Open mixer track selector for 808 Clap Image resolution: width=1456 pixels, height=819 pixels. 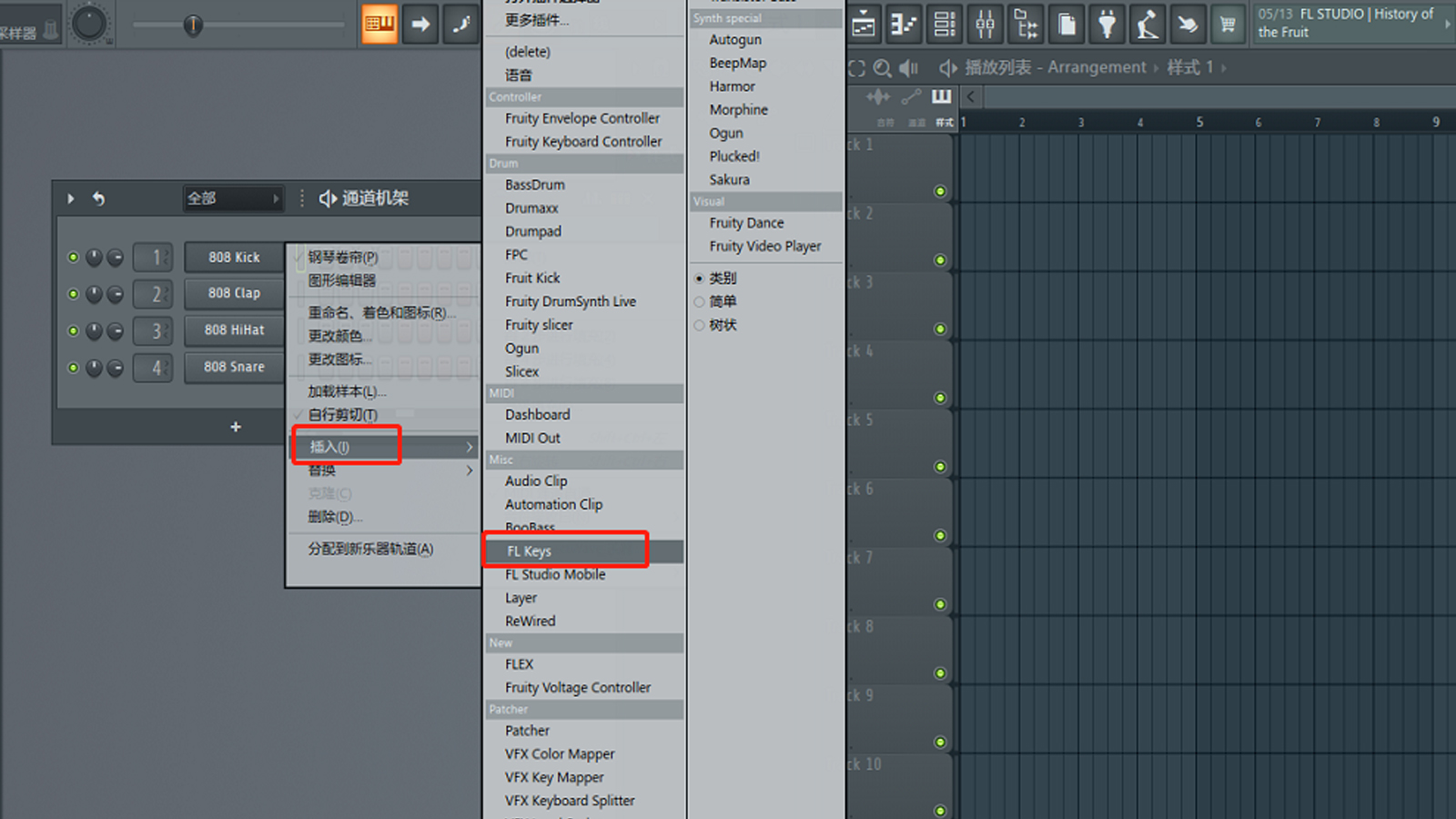coord(153,294)
